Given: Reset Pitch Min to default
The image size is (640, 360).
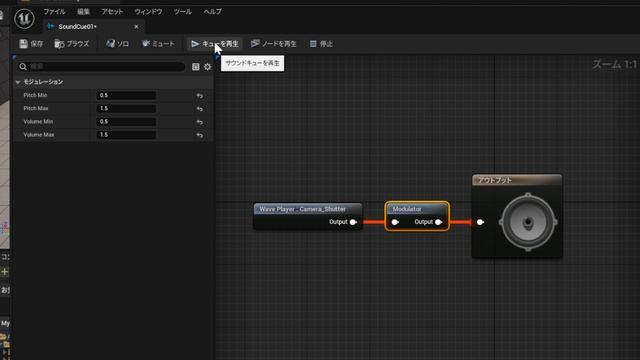Looking at the screenshot, I should click(x=200, y=96).
